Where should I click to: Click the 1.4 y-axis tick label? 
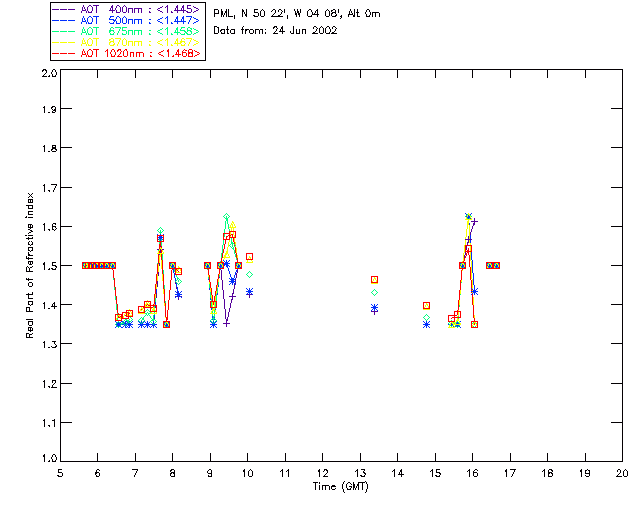[x=49, y=305]
